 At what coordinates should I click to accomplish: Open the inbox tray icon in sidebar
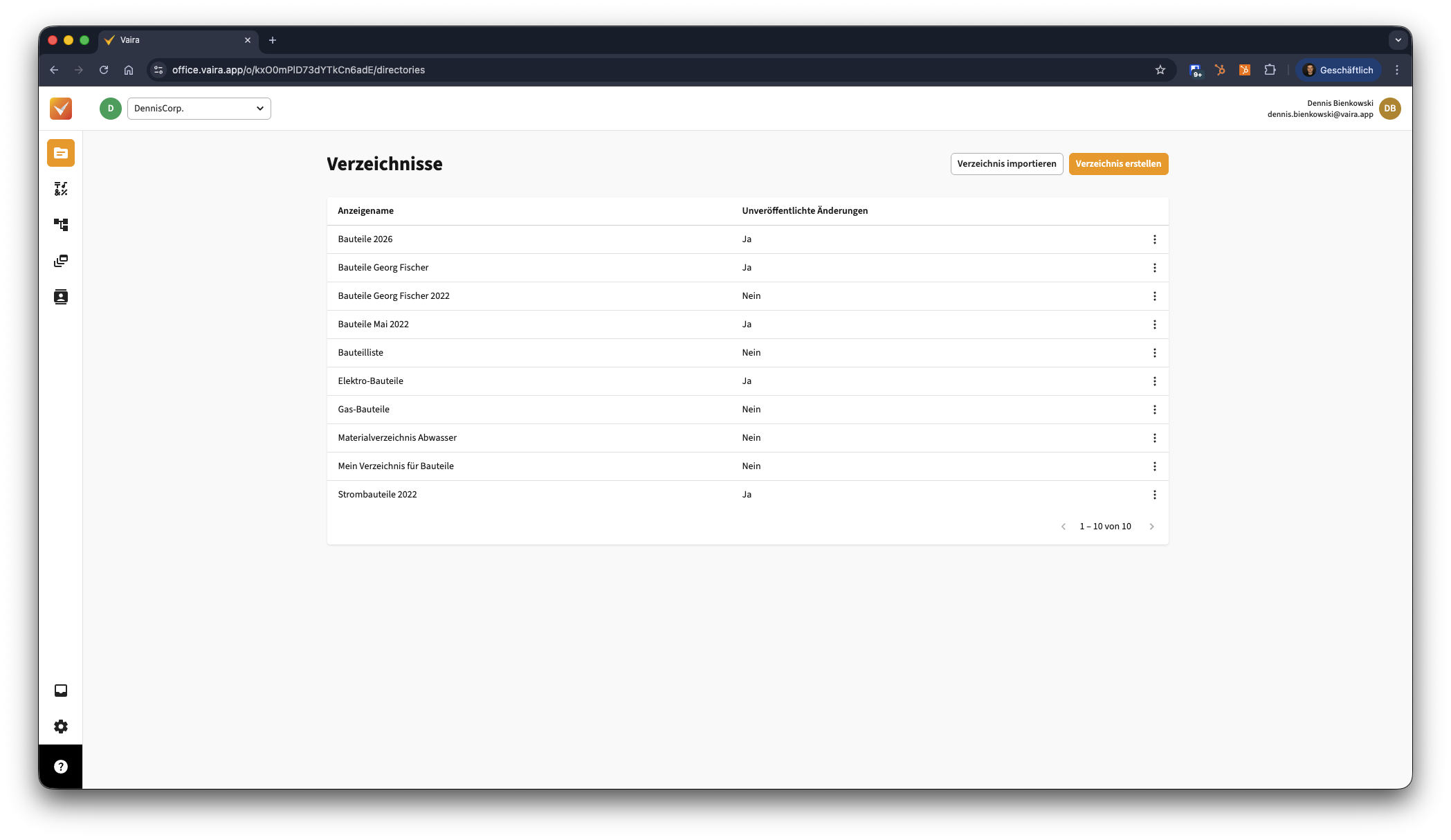coord(61,691)
